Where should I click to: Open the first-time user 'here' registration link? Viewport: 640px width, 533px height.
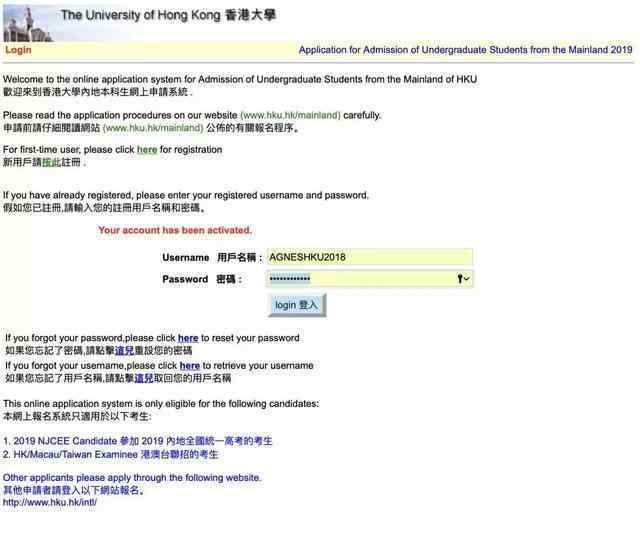(147, 150)
